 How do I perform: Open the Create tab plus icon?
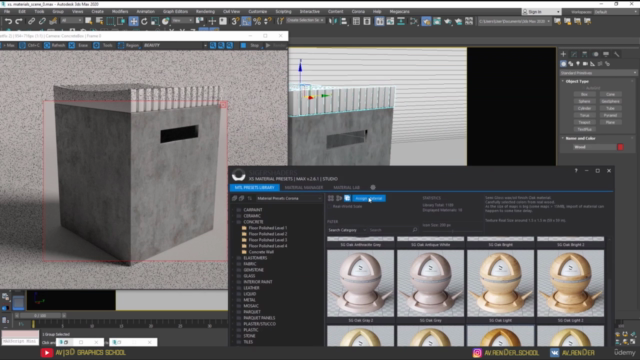[x=563, y=54]
